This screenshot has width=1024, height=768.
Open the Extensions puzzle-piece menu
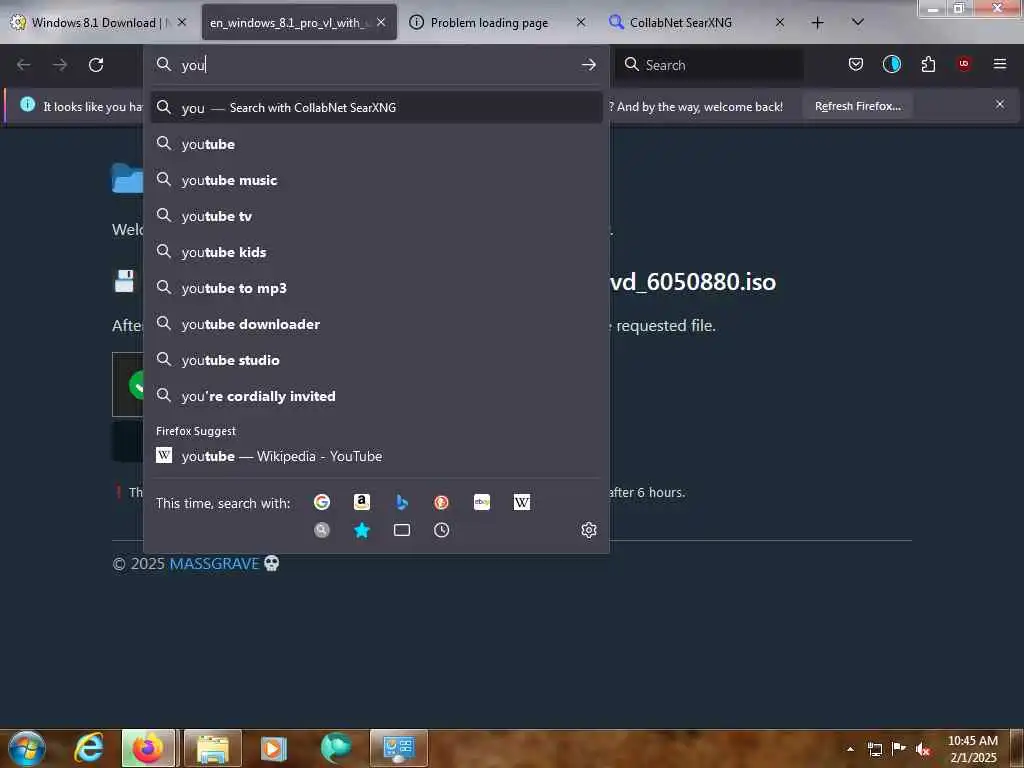[x=928, y=64]
